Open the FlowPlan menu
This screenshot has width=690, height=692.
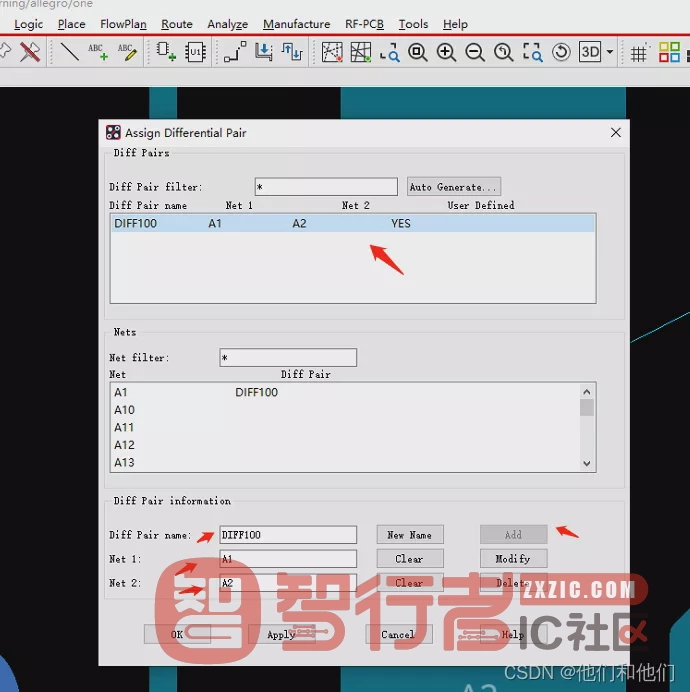tap(123, 24)
